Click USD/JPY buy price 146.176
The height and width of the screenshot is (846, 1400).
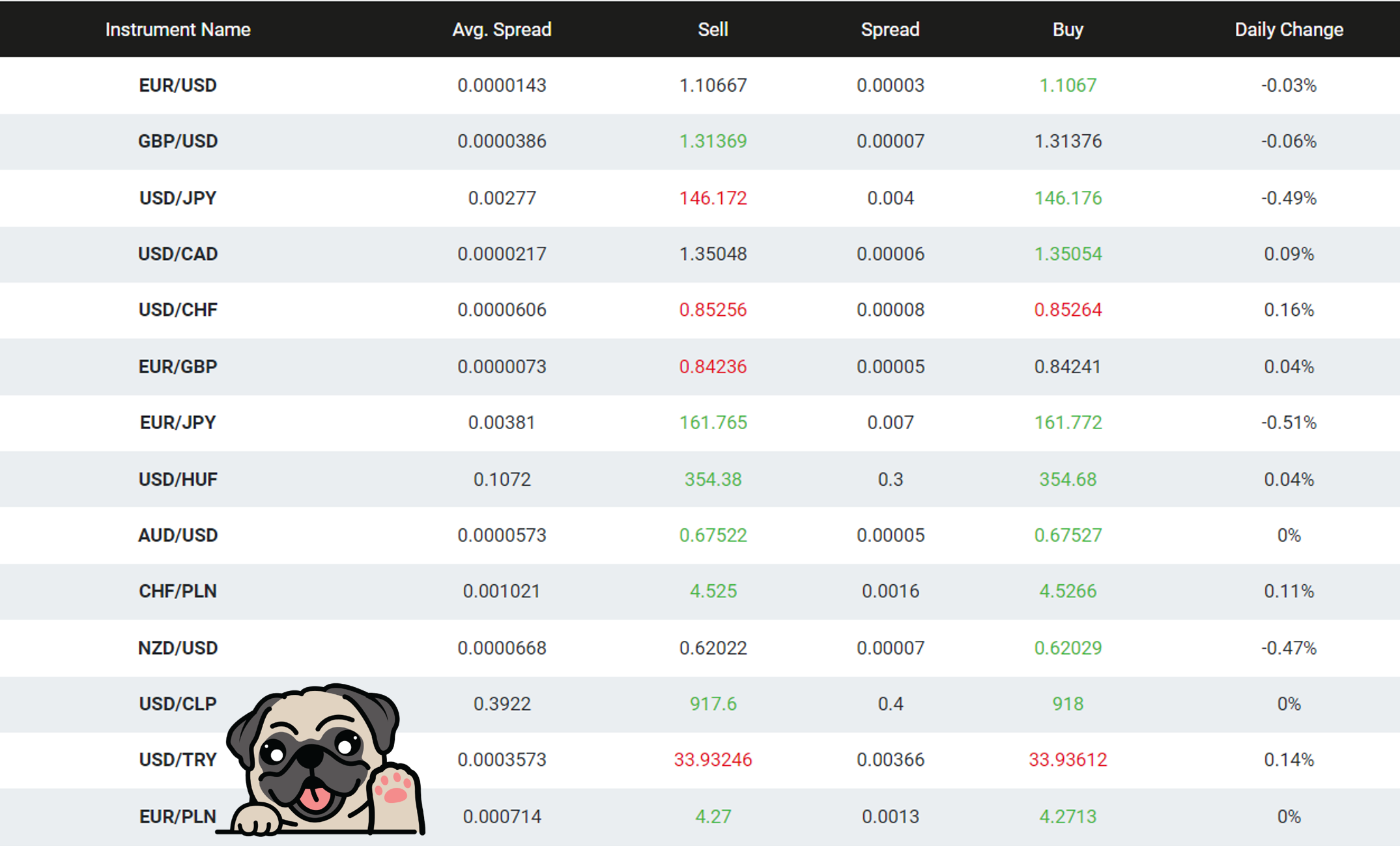click(x=1068, y=198)
